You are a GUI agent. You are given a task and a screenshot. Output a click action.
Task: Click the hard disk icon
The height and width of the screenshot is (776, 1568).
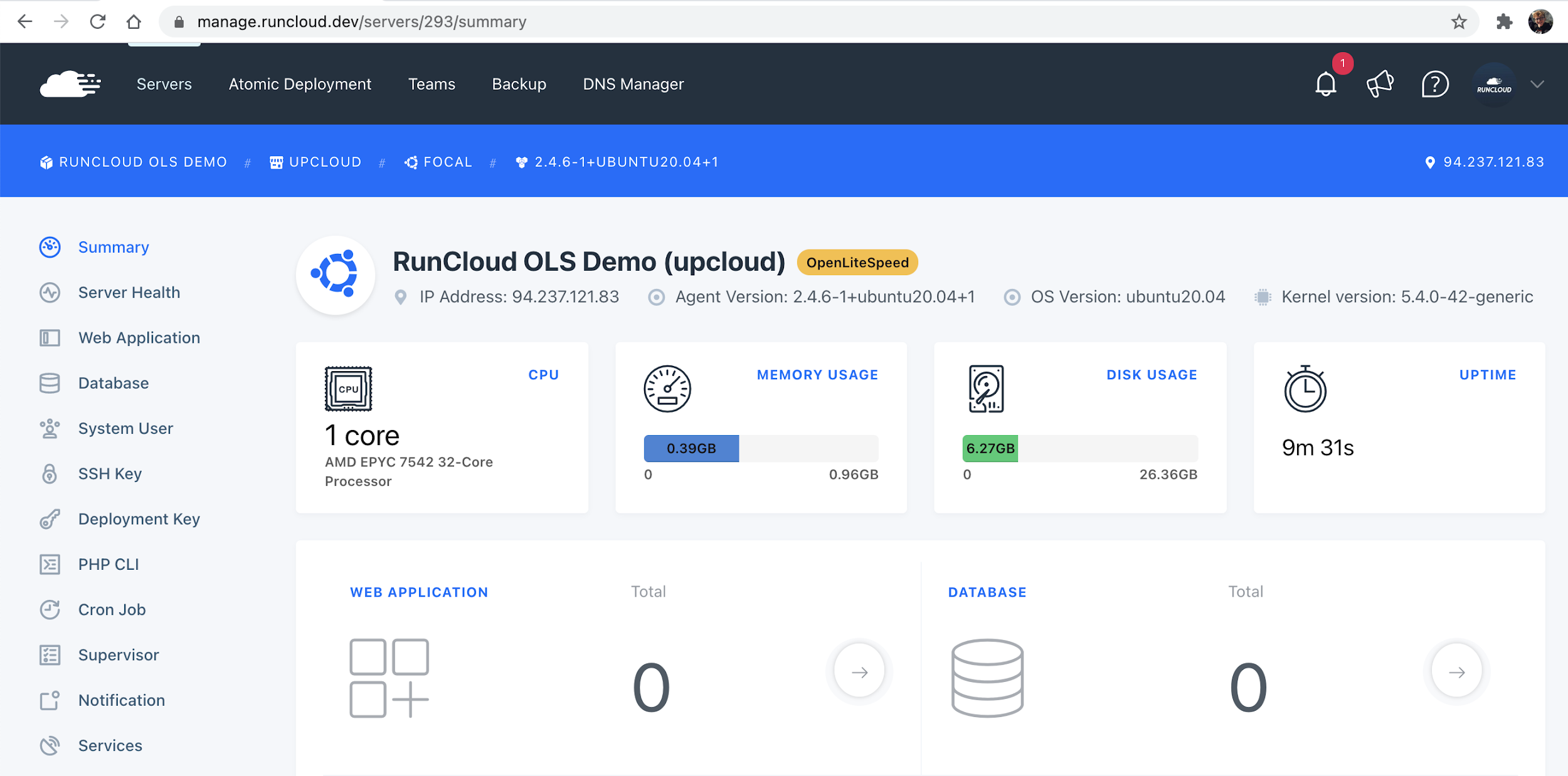point(986,389)
